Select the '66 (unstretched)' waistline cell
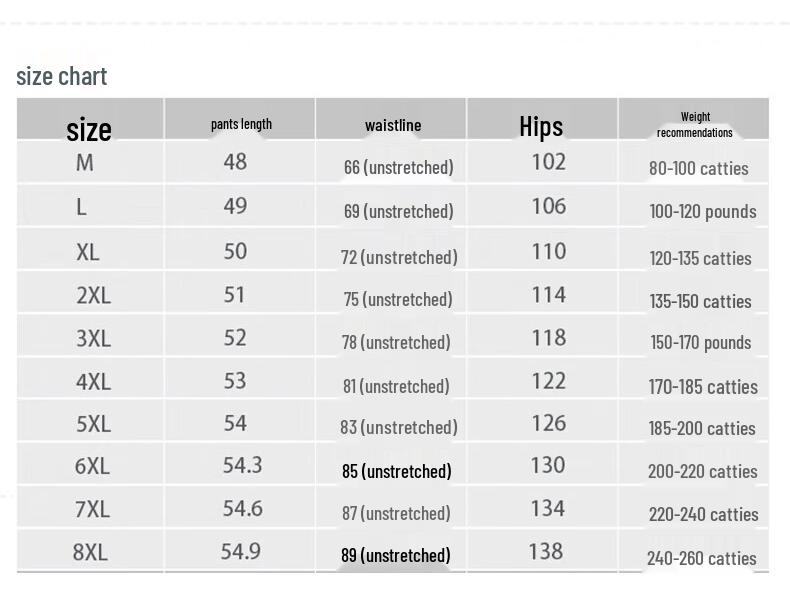 pos(399,167)
